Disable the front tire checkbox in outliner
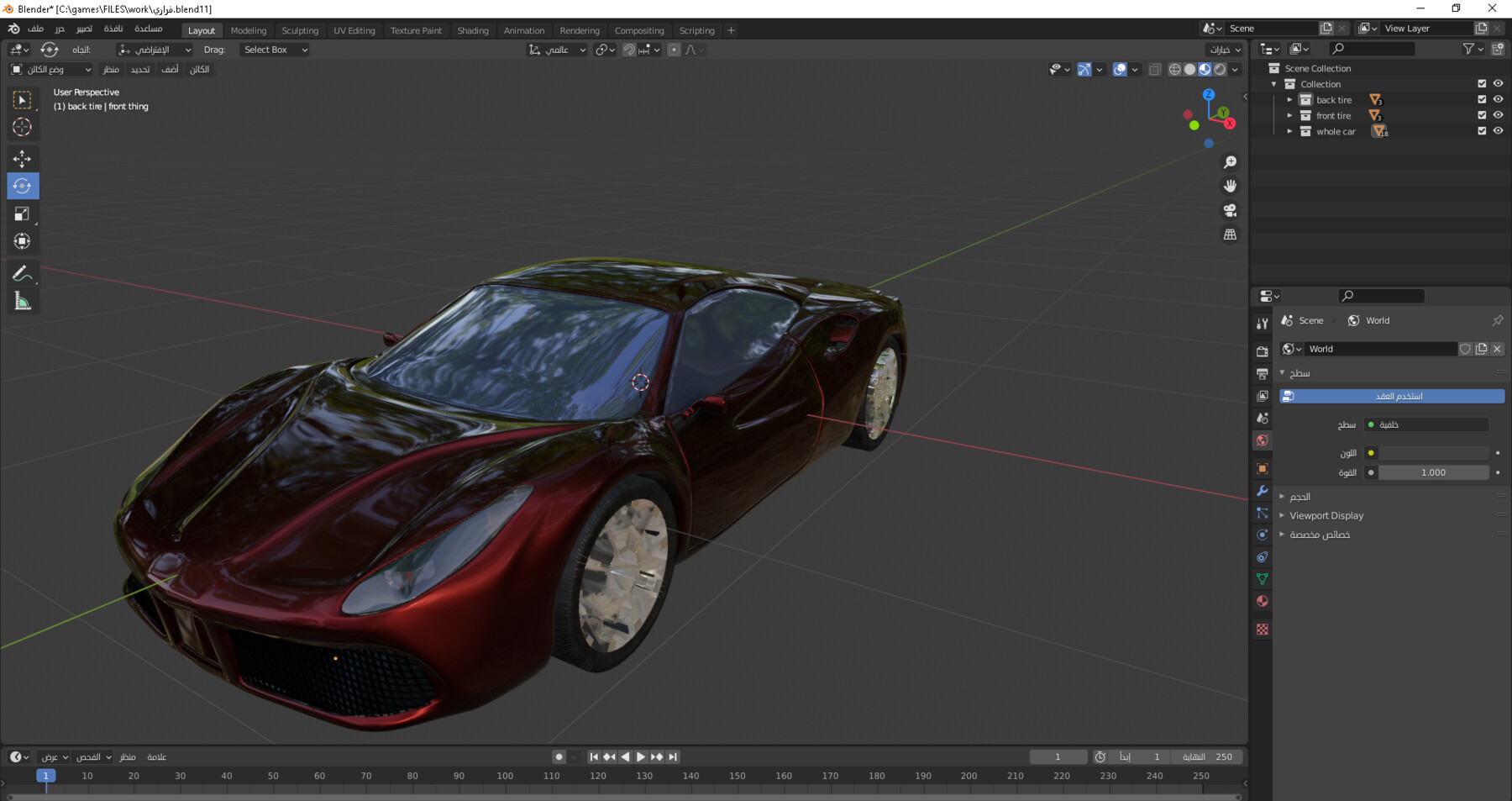Screen dimensions: 1512x801 [1482, 115]
